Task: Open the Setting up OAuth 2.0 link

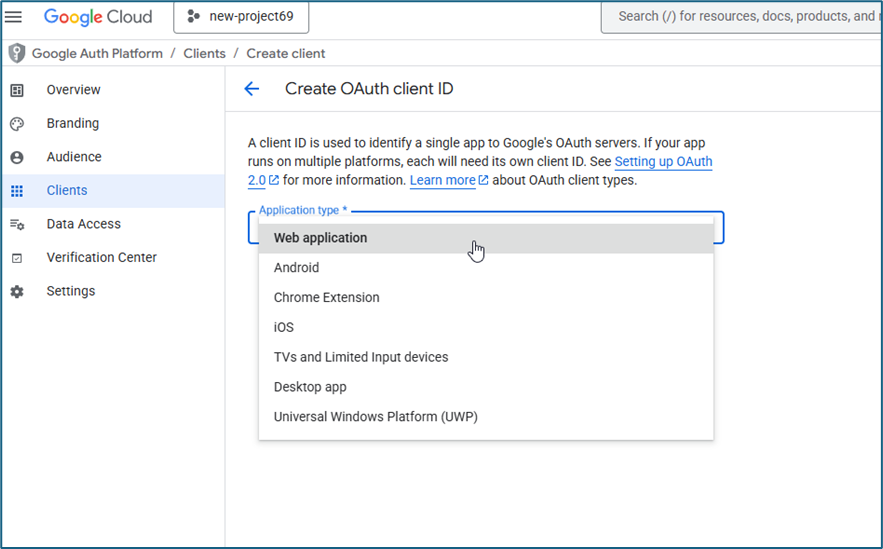Action: pyautogui.click(x=663, y=162)
